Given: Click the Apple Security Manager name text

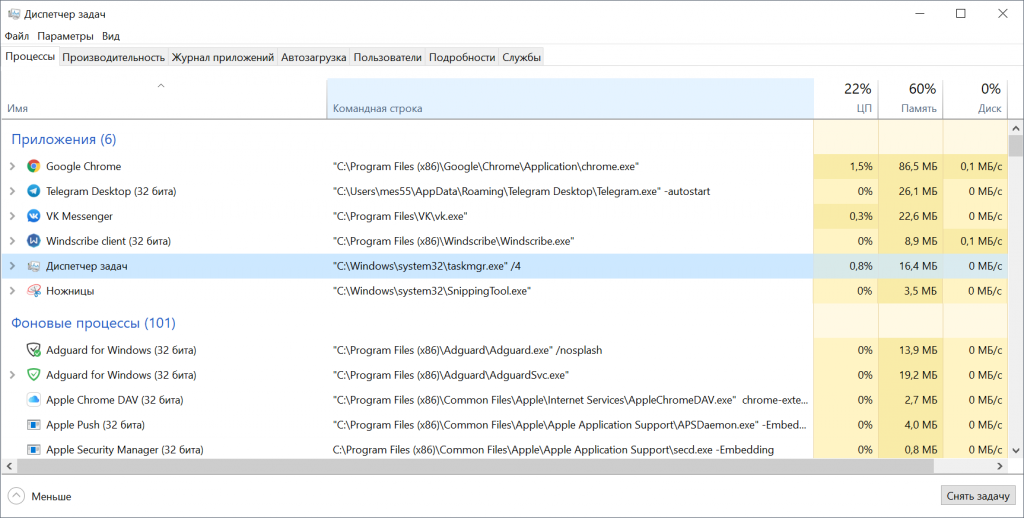Looking at the screenshot, I should (x=125, y=449).
